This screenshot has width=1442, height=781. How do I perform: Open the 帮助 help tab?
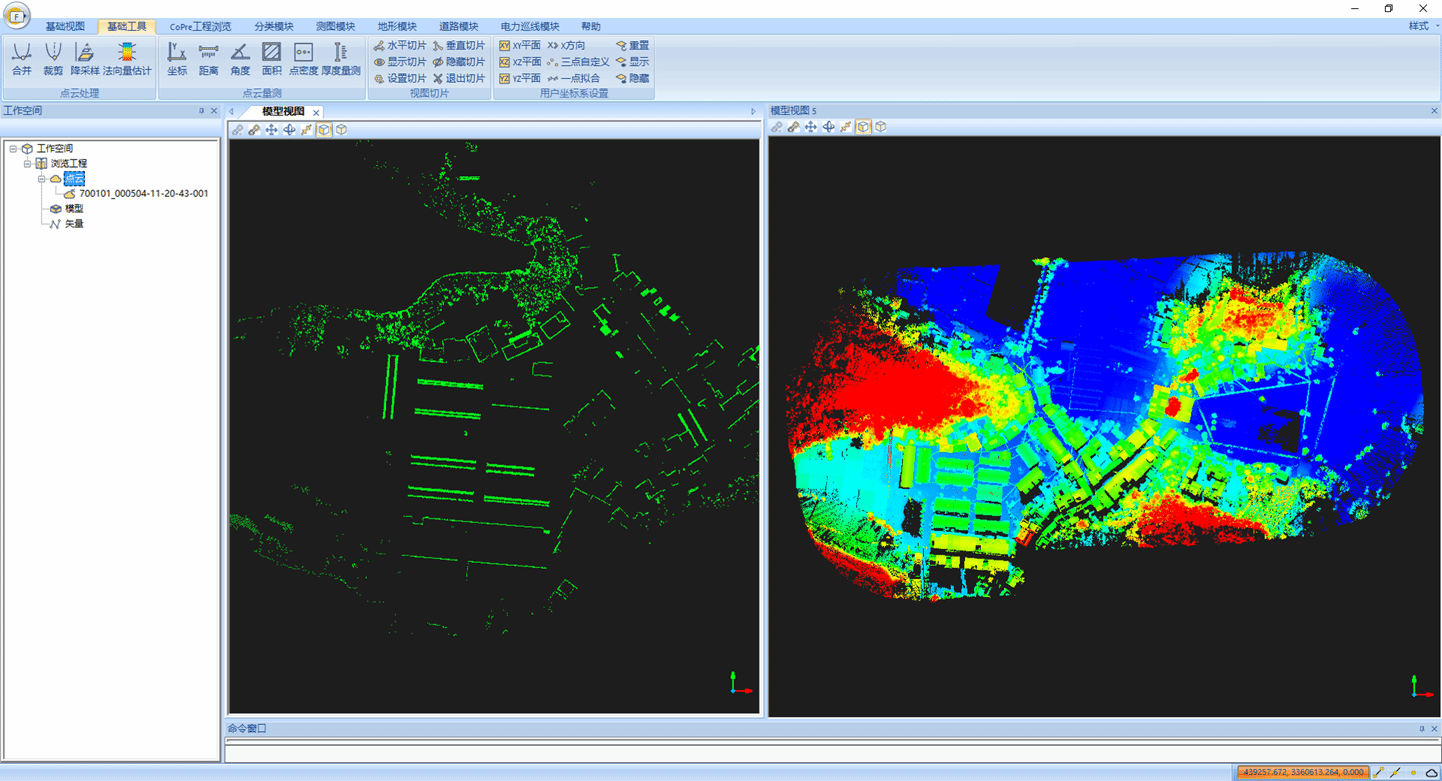point(591,26)
